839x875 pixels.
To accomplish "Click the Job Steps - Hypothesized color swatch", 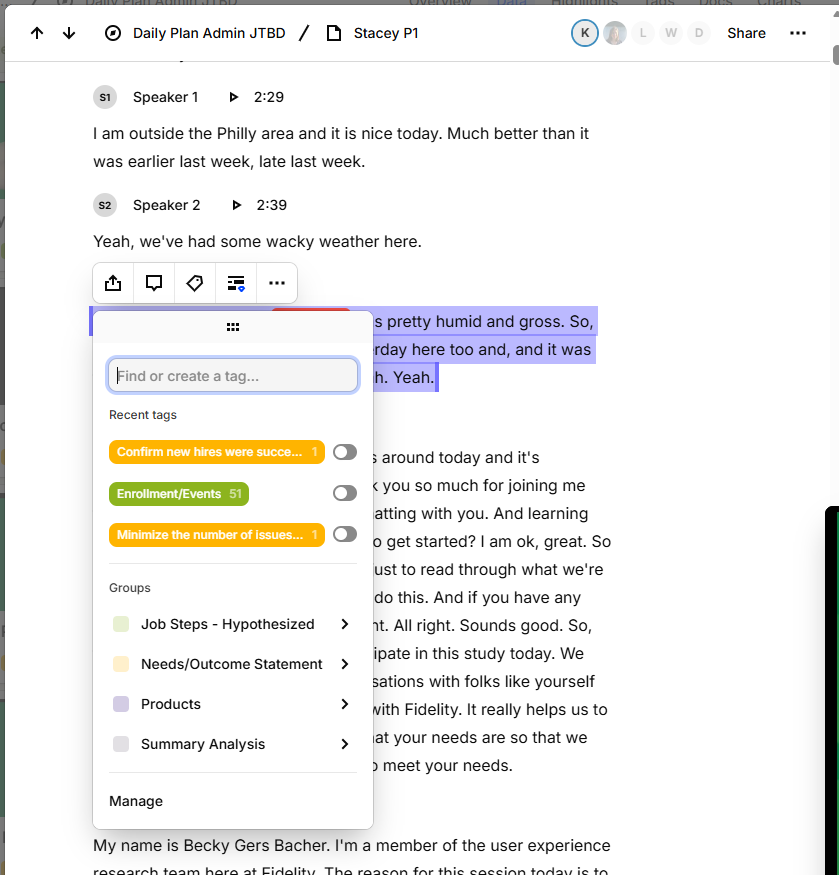I will pos(121,624).
